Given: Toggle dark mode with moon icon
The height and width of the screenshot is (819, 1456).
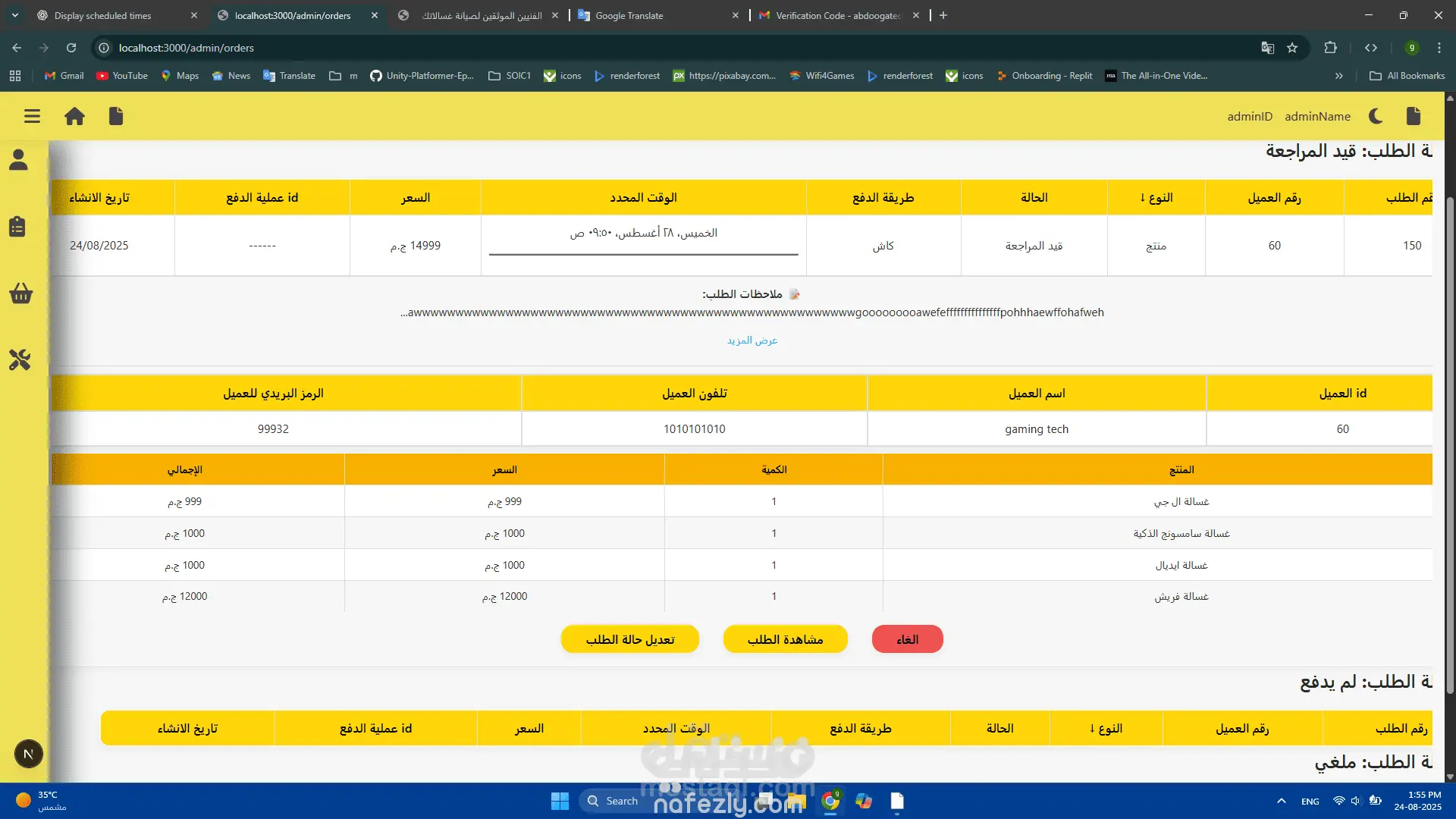Looking at the screenshot, I should (x=1376, y=116).
